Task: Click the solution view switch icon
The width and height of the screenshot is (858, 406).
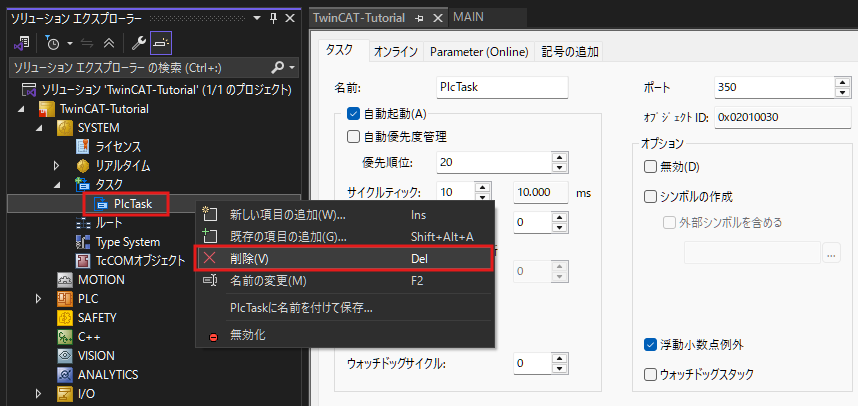Action: [x=22, y=44]
